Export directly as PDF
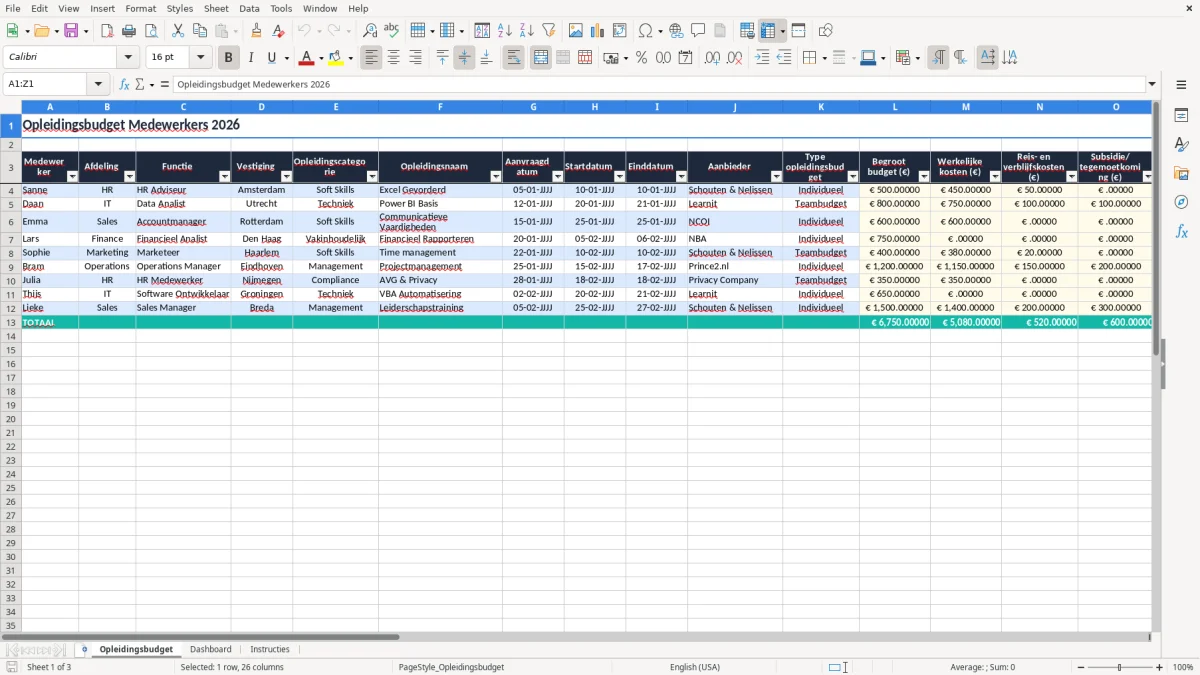 click(107, 31)
